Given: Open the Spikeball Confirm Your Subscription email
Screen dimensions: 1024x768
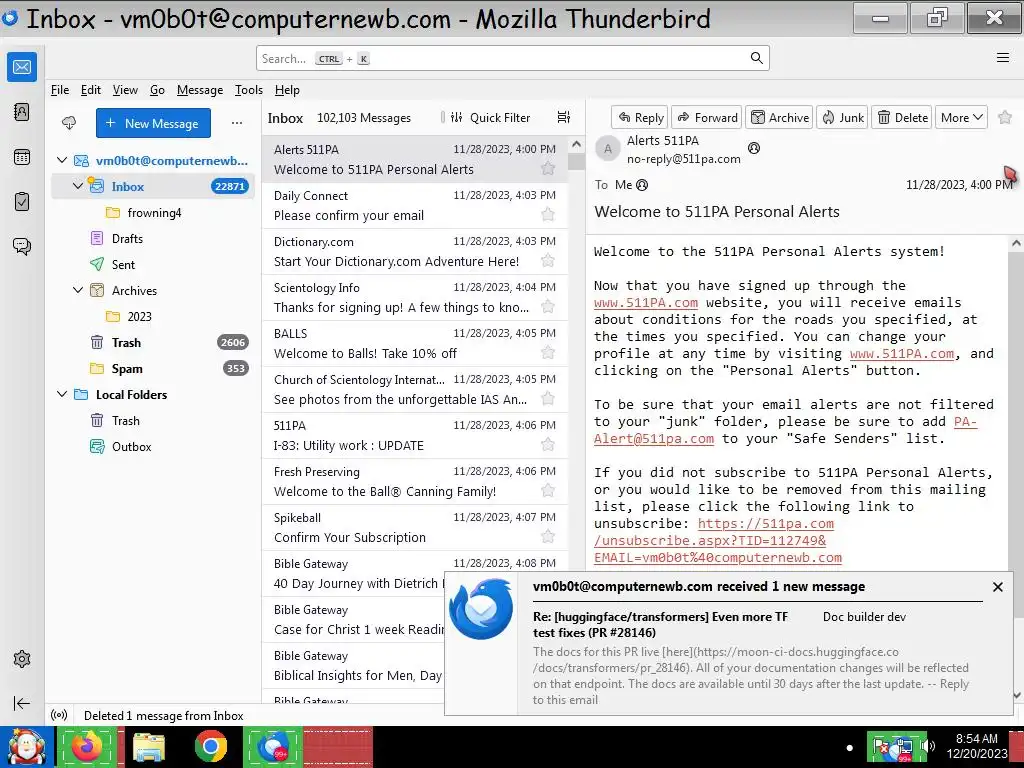Looking at the screenshot, I should [x=415, y=527].
